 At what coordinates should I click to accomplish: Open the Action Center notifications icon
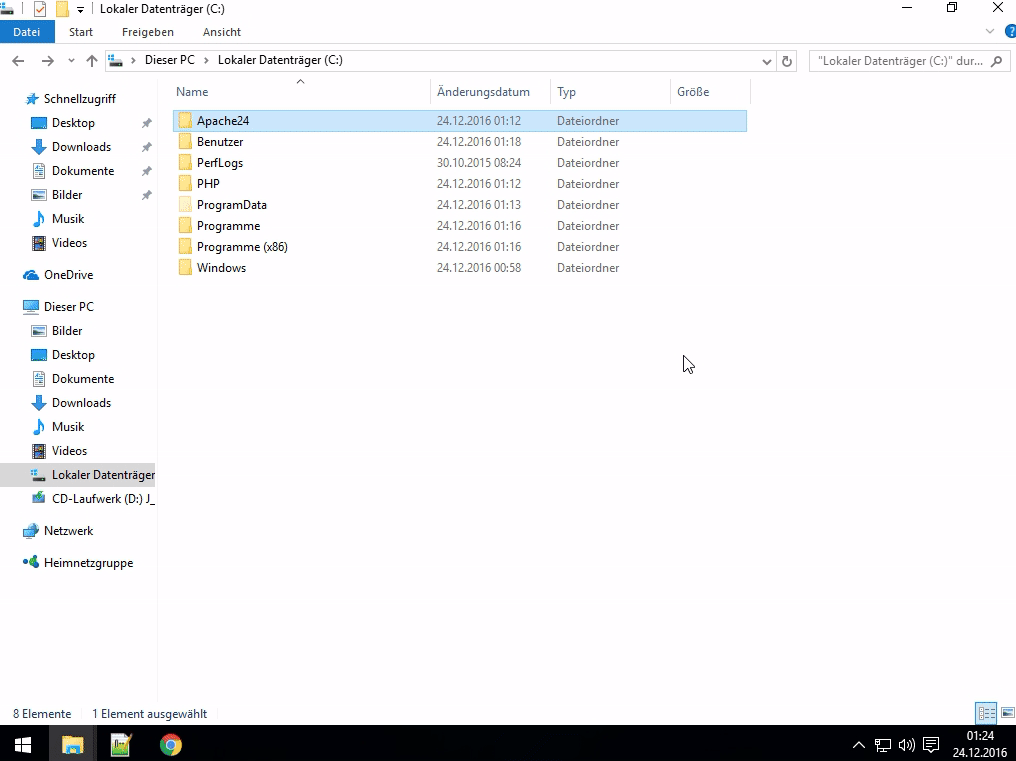930,744
